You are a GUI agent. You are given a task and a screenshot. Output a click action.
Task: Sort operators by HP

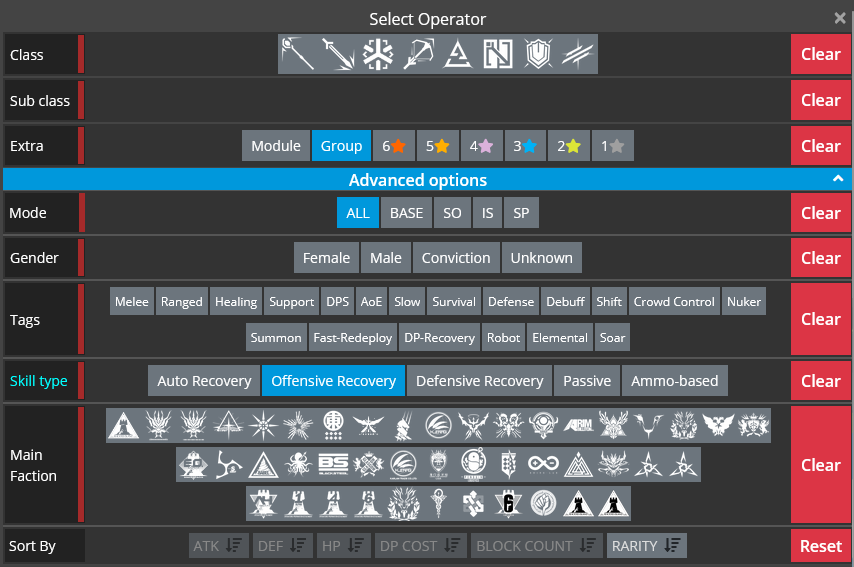344,546
